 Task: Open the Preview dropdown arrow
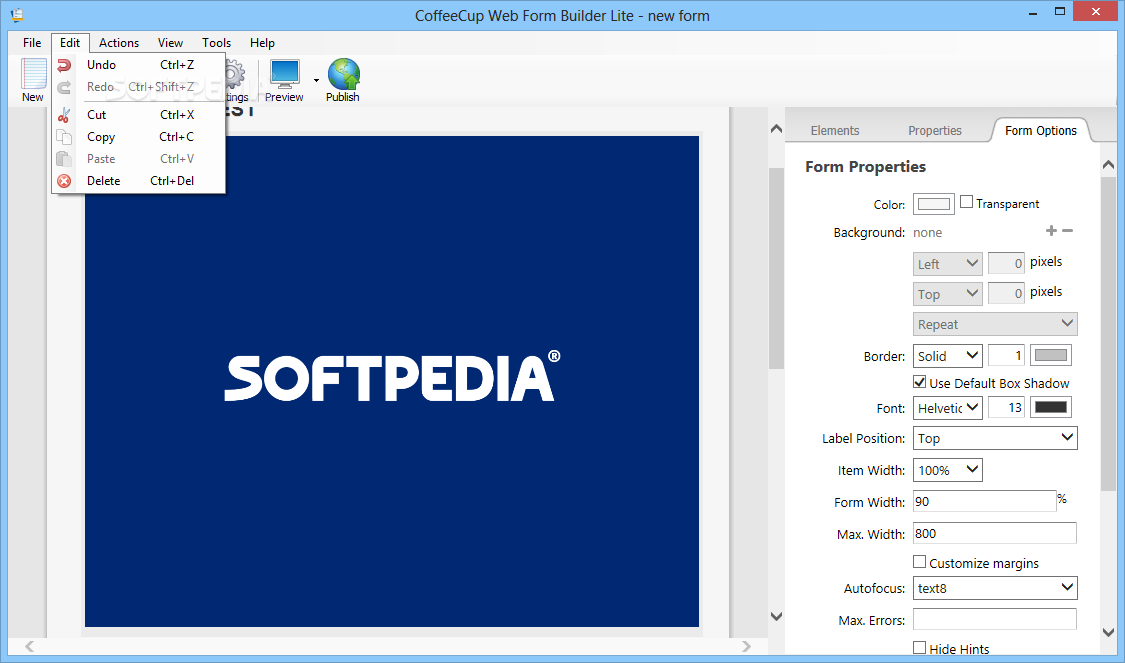[x=316, y=80]
